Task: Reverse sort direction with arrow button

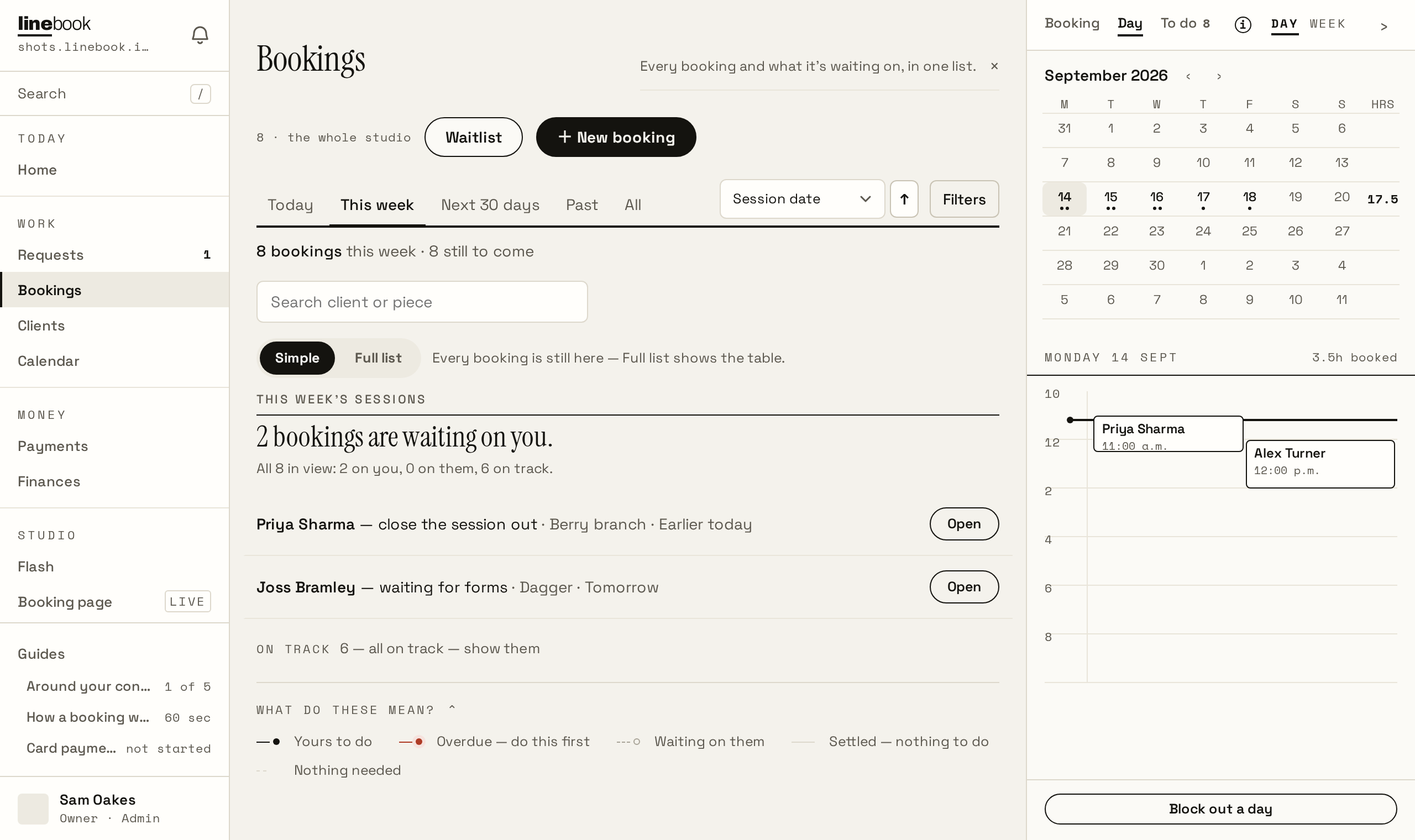Action: pos(904,200)
